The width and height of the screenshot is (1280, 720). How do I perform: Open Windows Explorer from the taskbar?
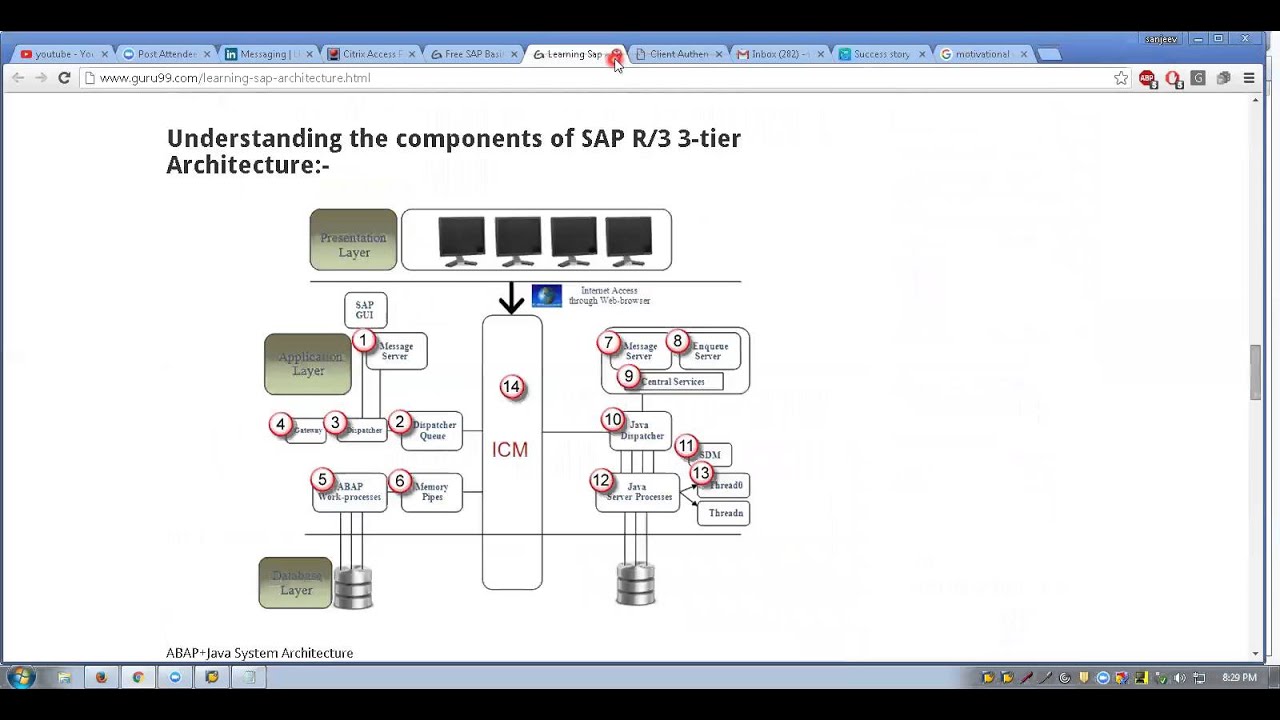coord(64,677)
